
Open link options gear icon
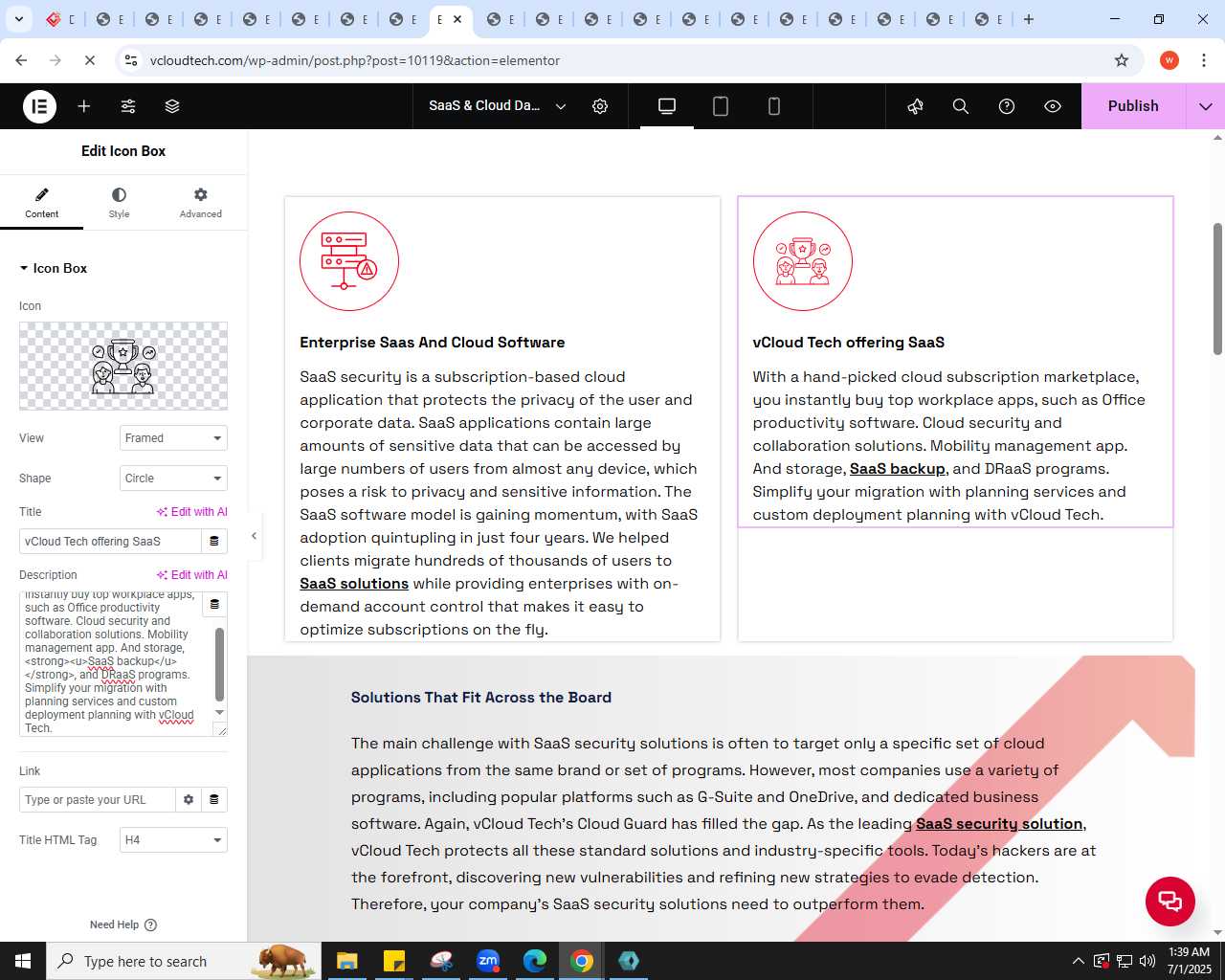point(189,800)
